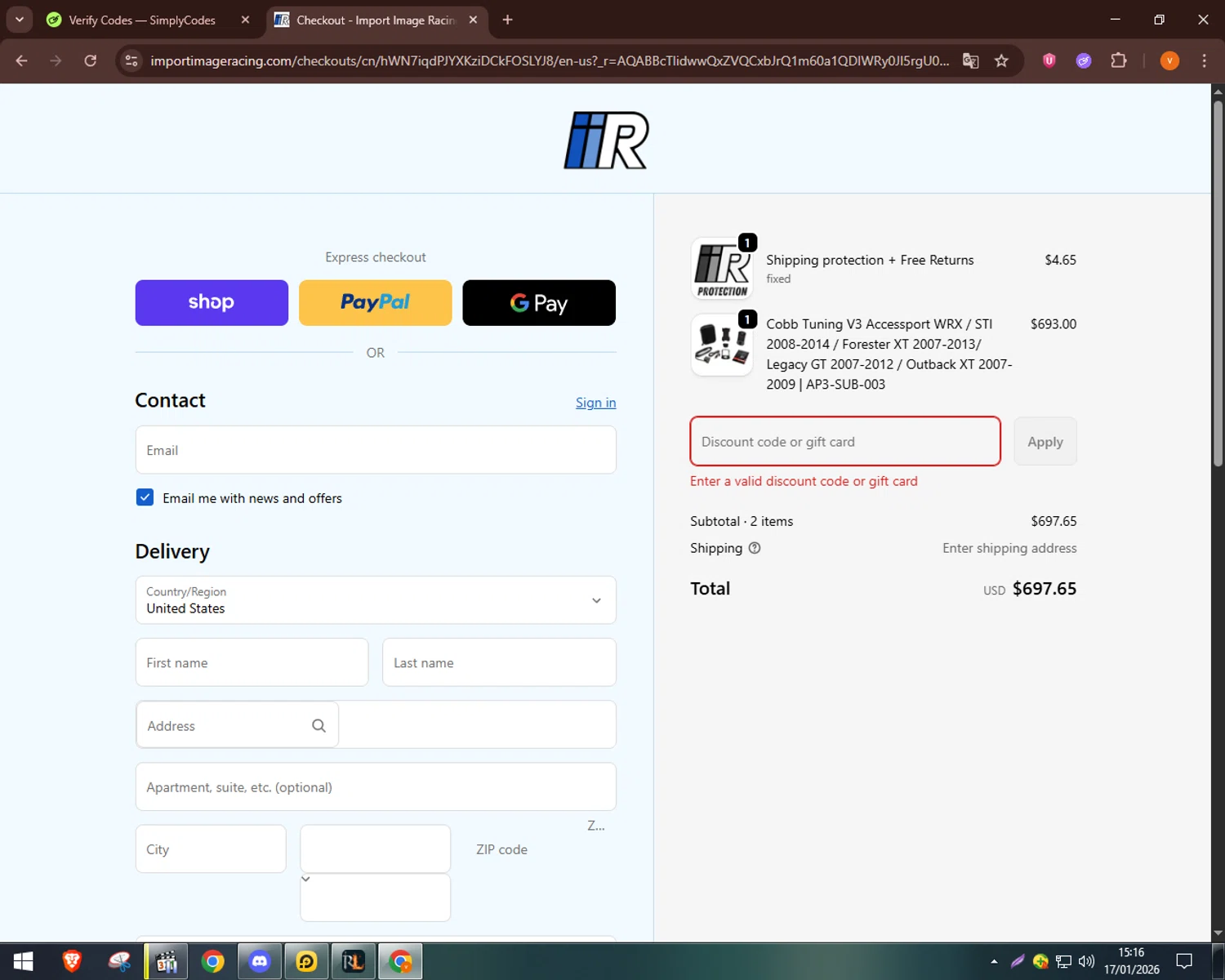The height and width of the screenshot is (980, 1225).
Task: Click the Import Image Racing logo
Action: [x=605, y=140]
